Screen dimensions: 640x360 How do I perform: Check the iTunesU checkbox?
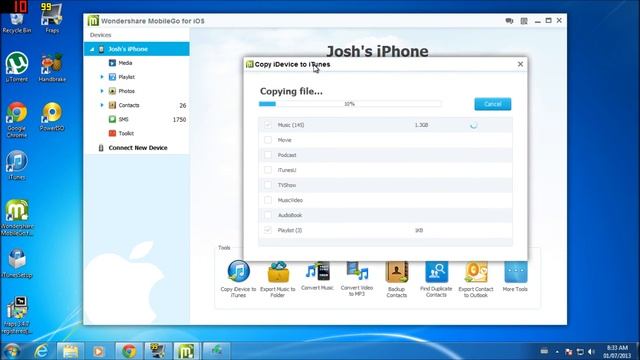268,170
